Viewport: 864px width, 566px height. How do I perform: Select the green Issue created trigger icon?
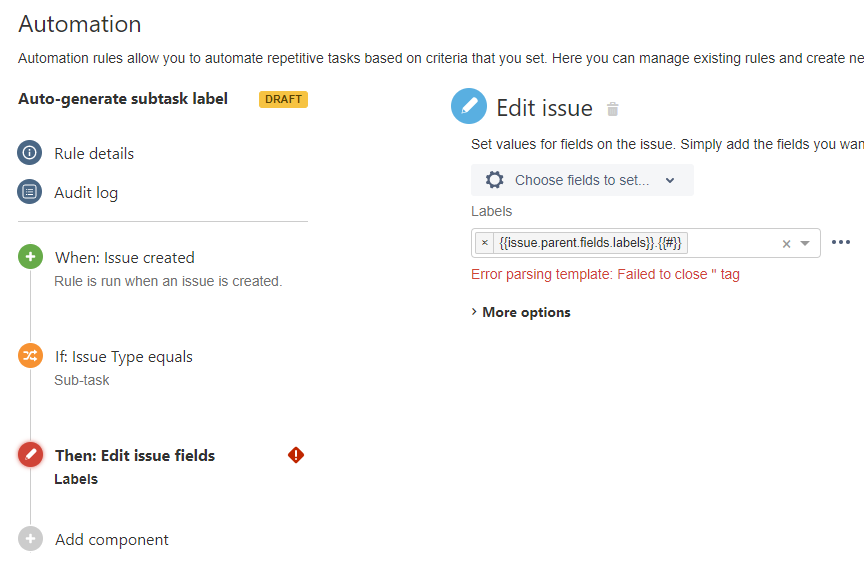tap(30, 257)
